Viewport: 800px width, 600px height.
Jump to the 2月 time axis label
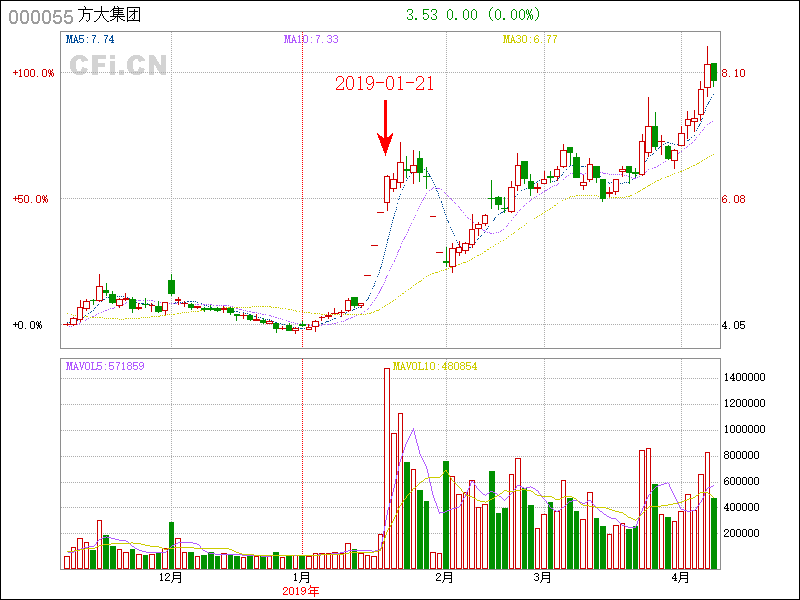click(x=444, y=578)
